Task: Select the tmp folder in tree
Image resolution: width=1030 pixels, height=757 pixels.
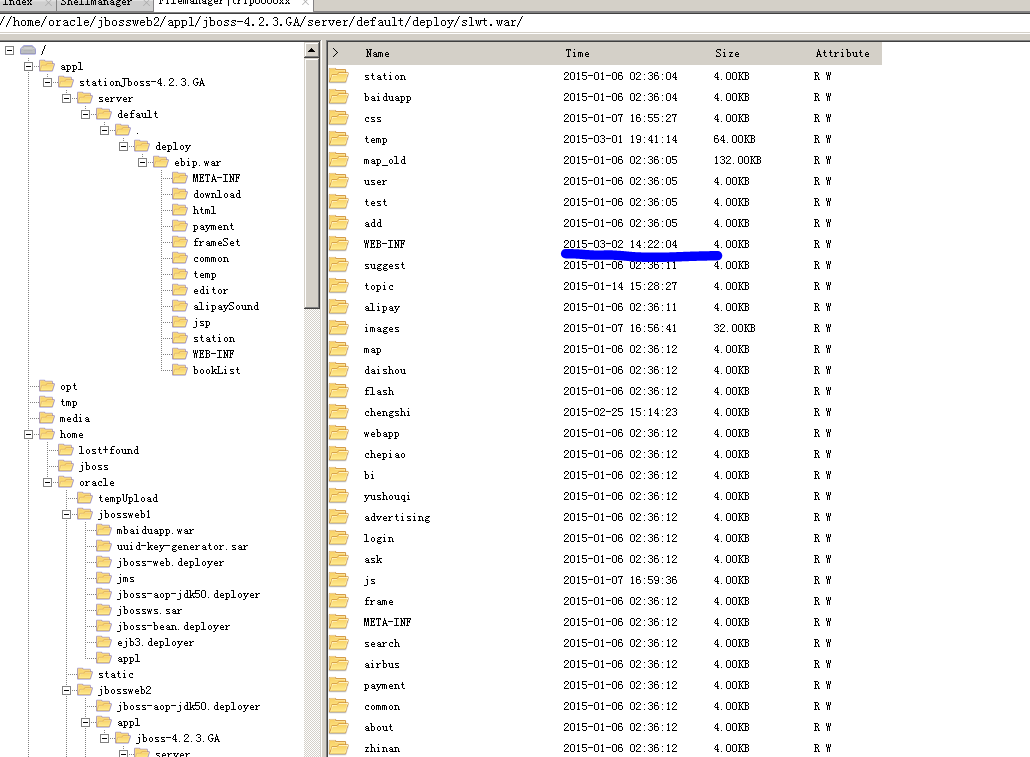Action: 68,402
